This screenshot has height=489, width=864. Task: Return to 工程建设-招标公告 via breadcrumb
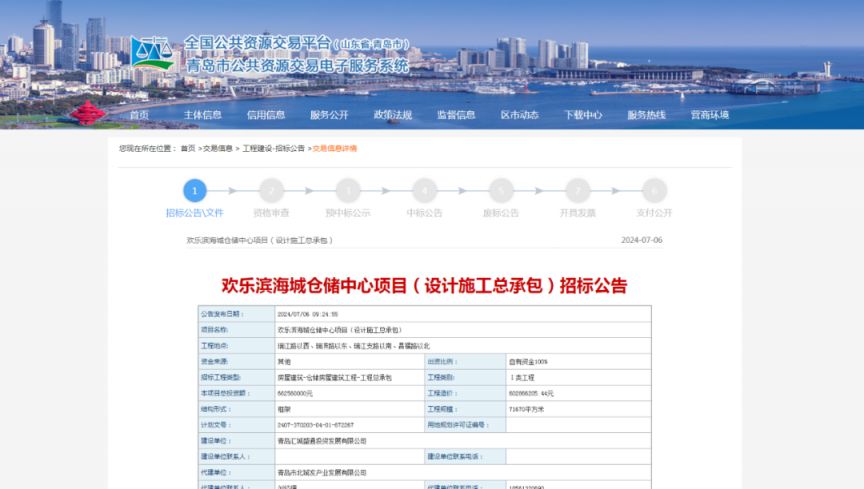tap(274, 149)
